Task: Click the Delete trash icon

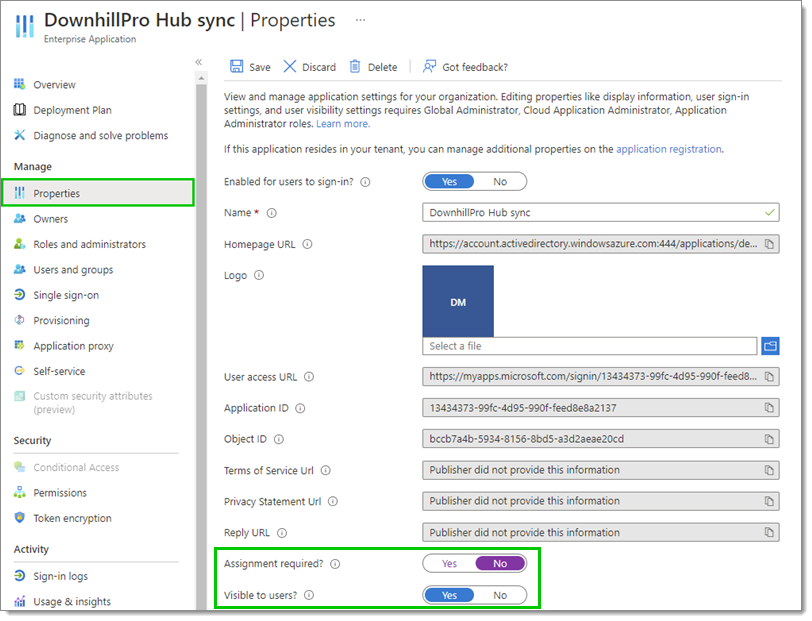Action: click(x=355, y=66)
